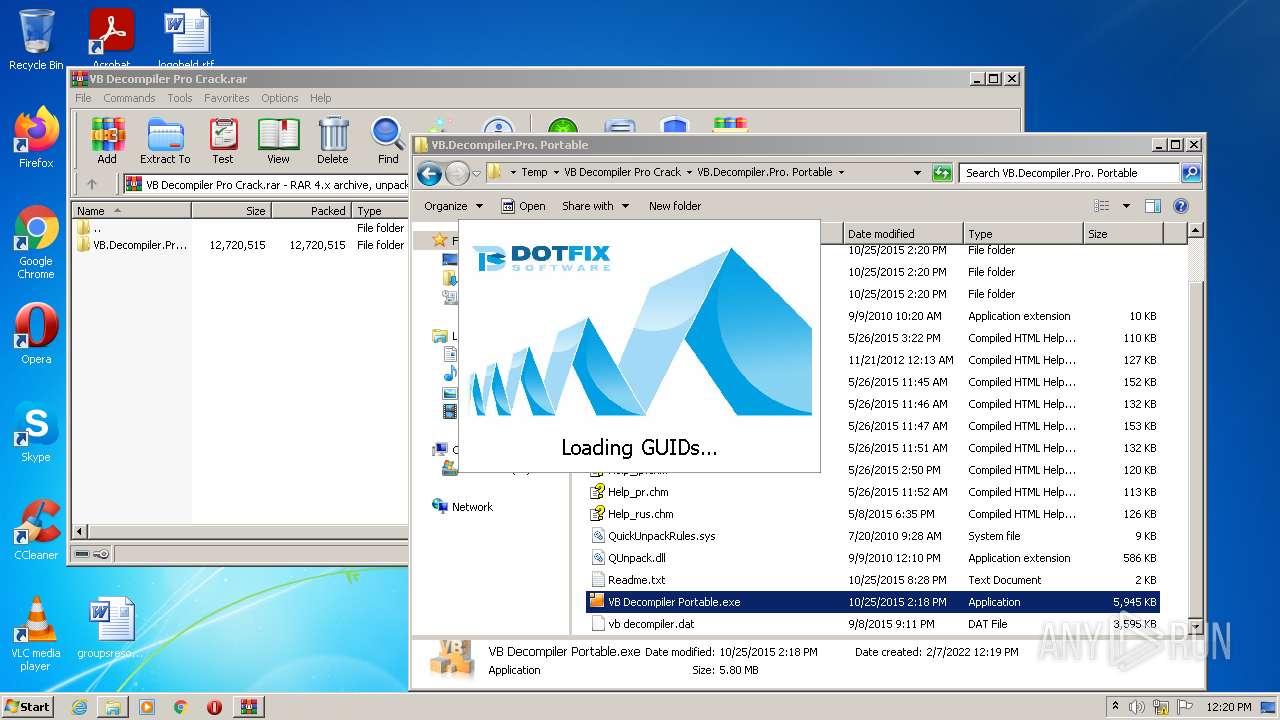
Task: Select Opera desktop shortcut
Action: click(36, 334)
